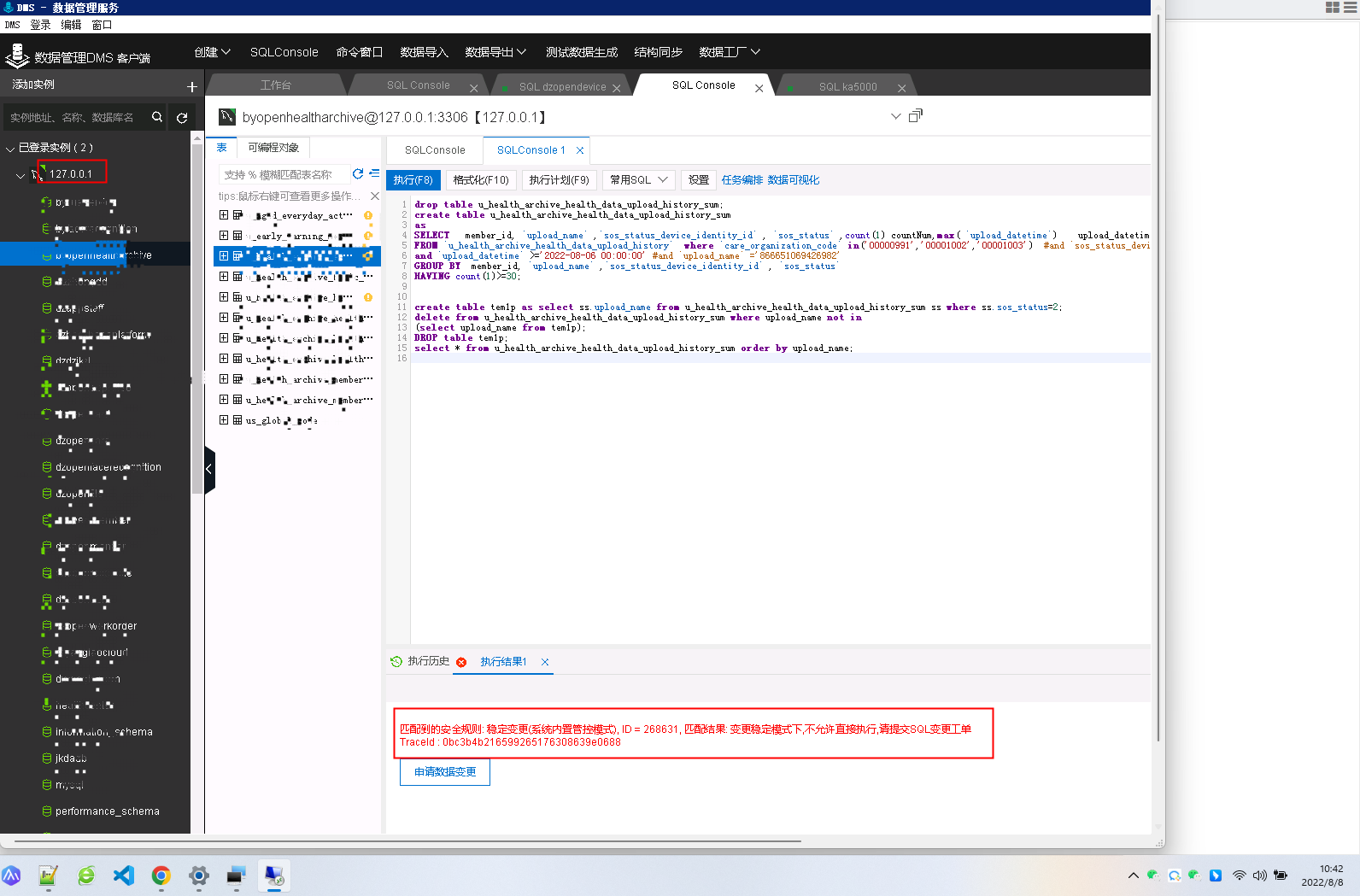This screenshot has width=1360, height=896.
Task: Open the 创建 dropdown menu
Action: click(213, 52)
